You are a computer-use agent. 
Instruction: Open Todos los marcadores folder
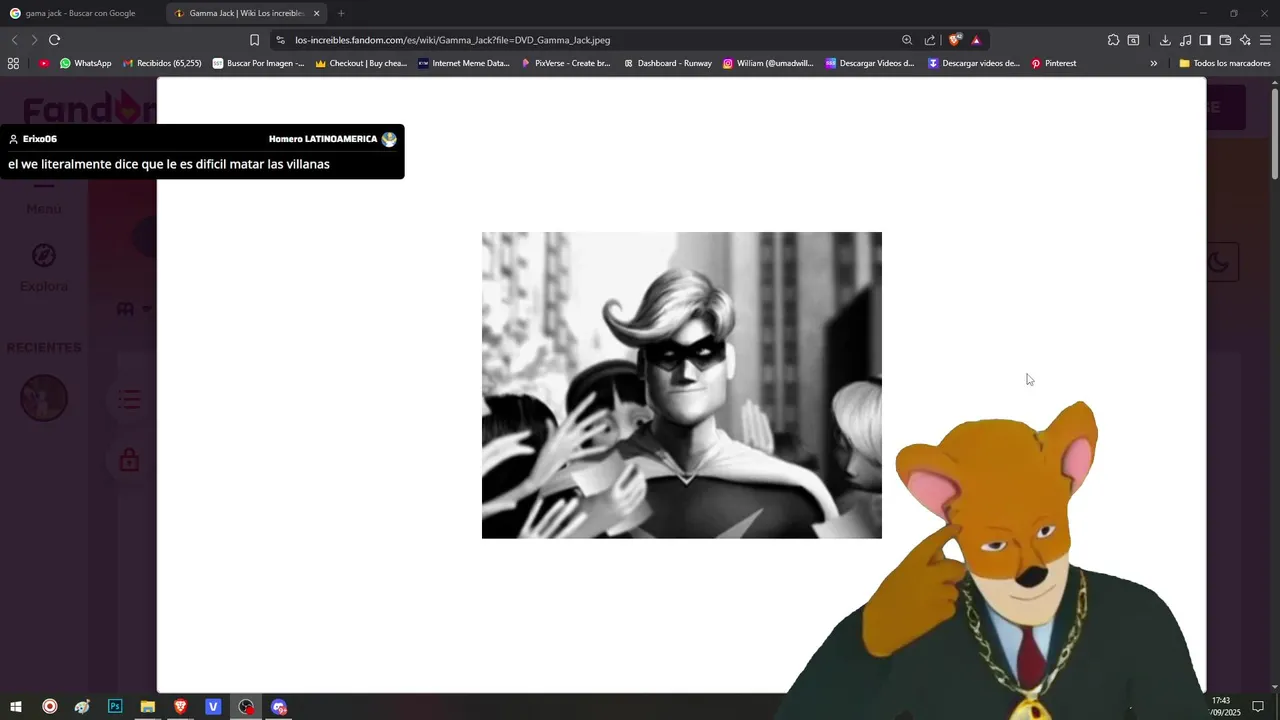click(1225, 63)
